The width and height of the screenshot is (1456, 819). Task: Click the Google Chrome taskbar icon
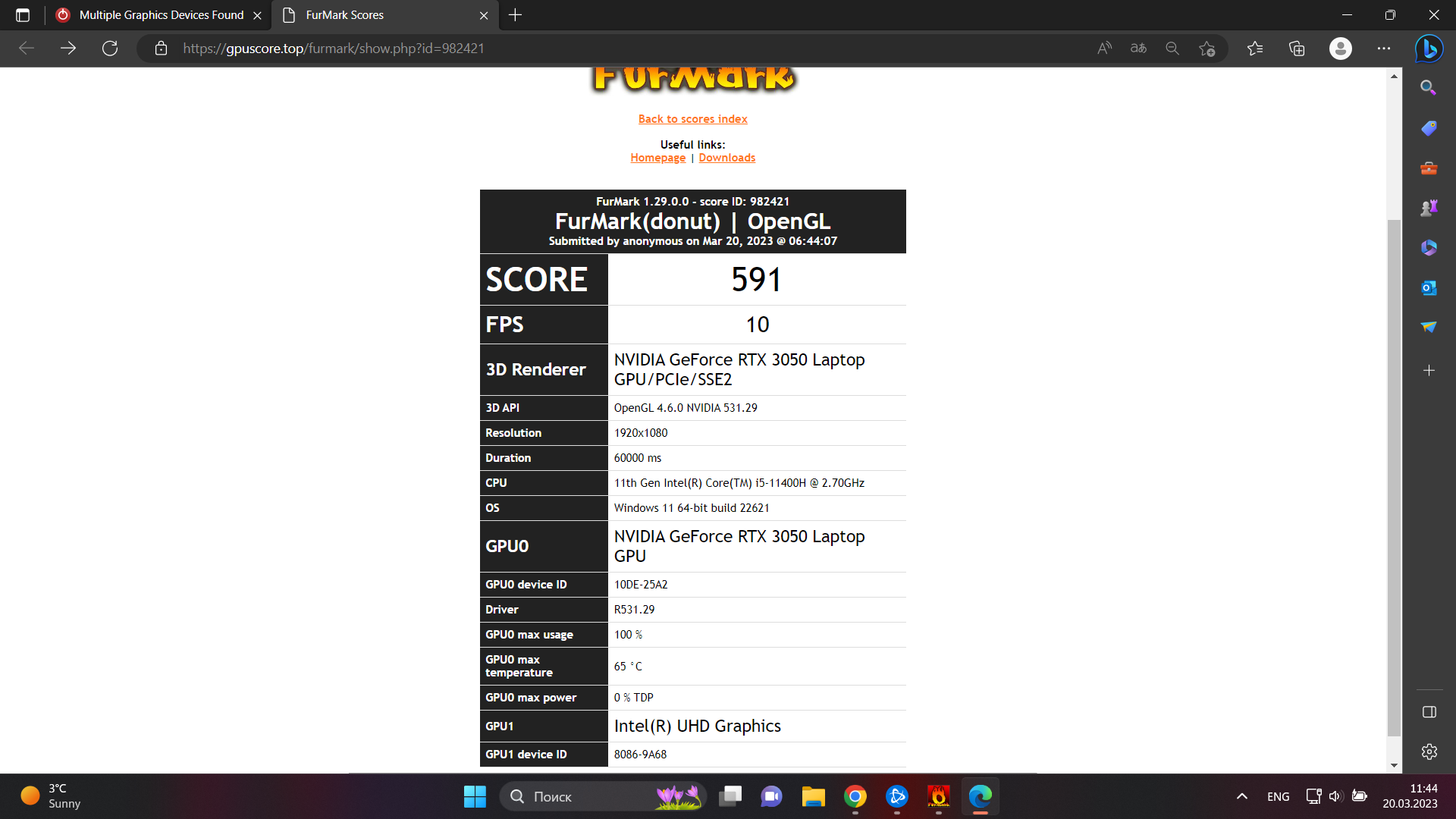pos(855,797)
